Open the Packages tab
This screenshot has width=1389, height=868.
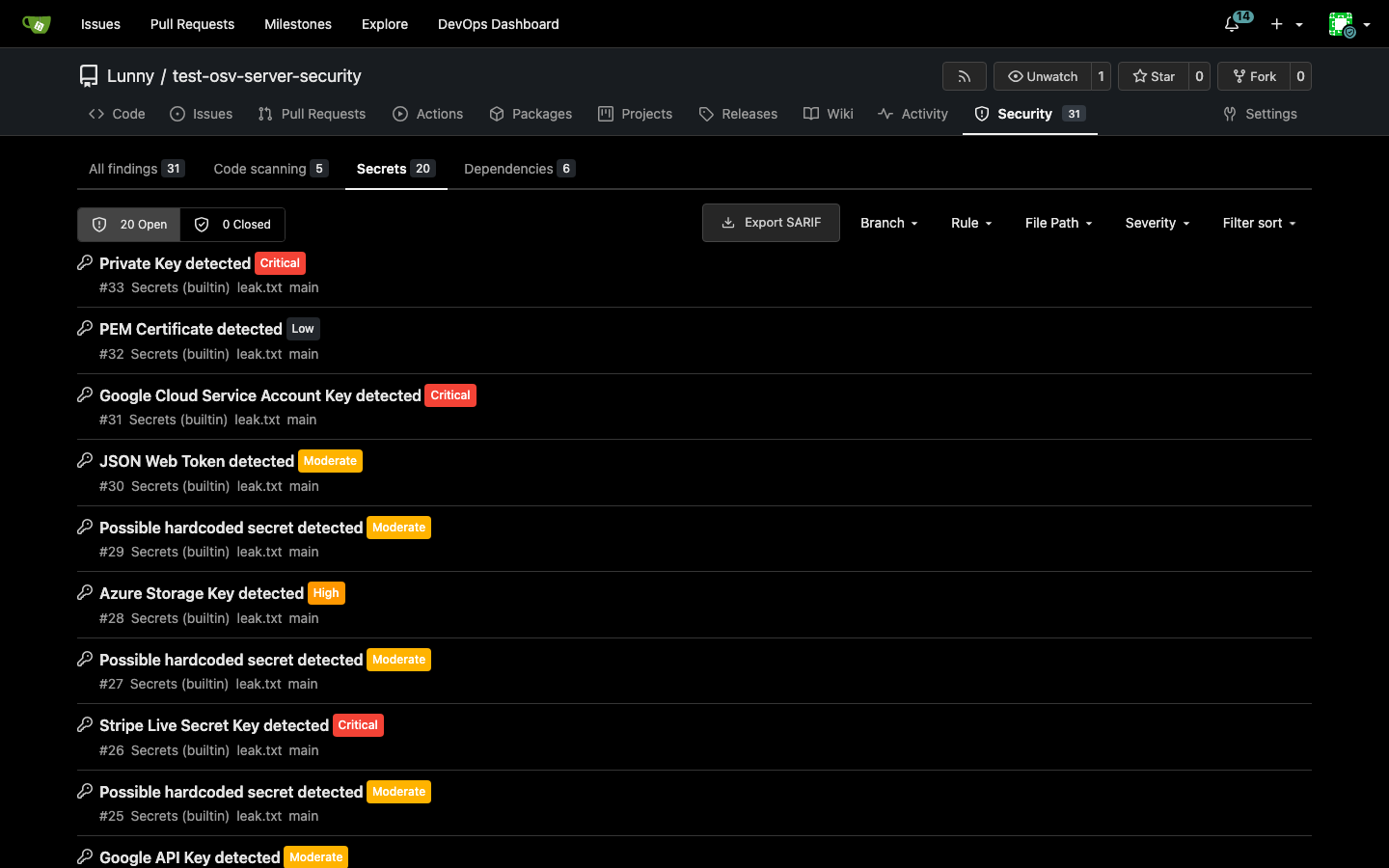click(531, 114)
